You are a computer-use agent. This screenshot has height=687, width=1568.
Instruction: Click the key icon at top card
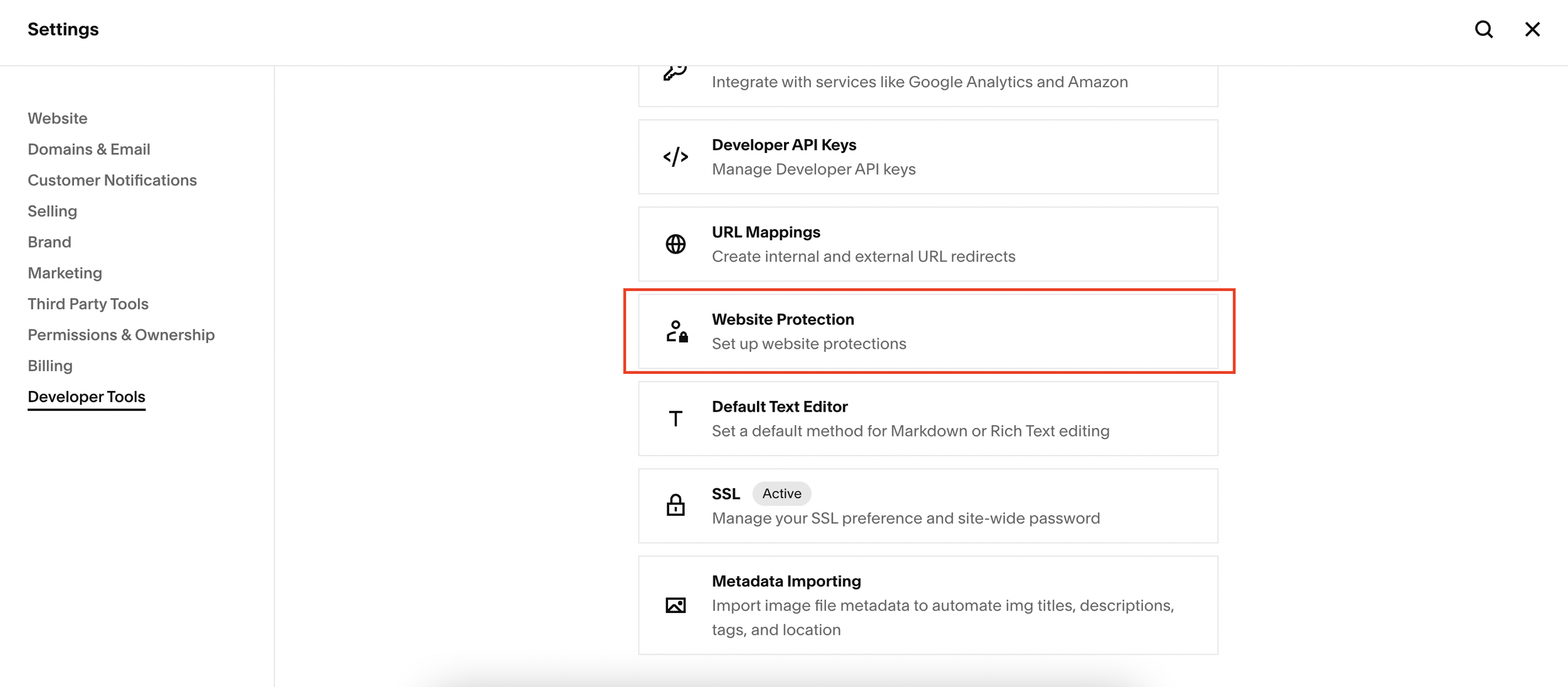(x=675, y=72)
